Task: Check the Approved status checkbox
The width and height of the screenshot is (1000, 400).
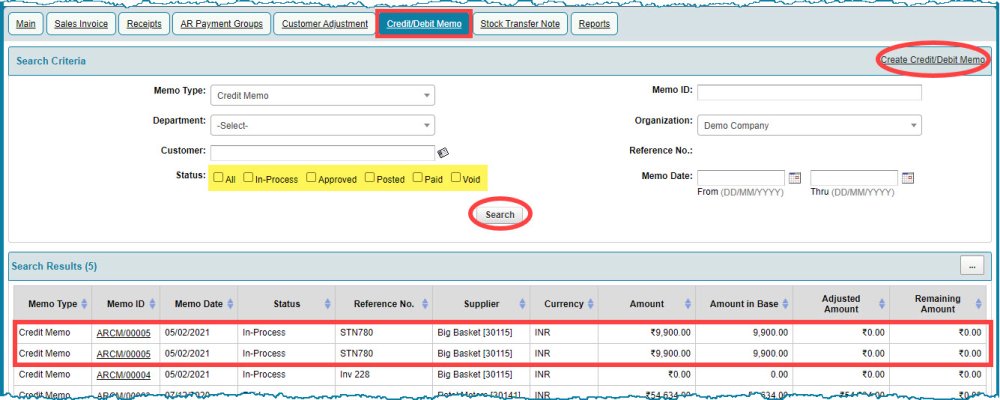Action: coord(311,177)
